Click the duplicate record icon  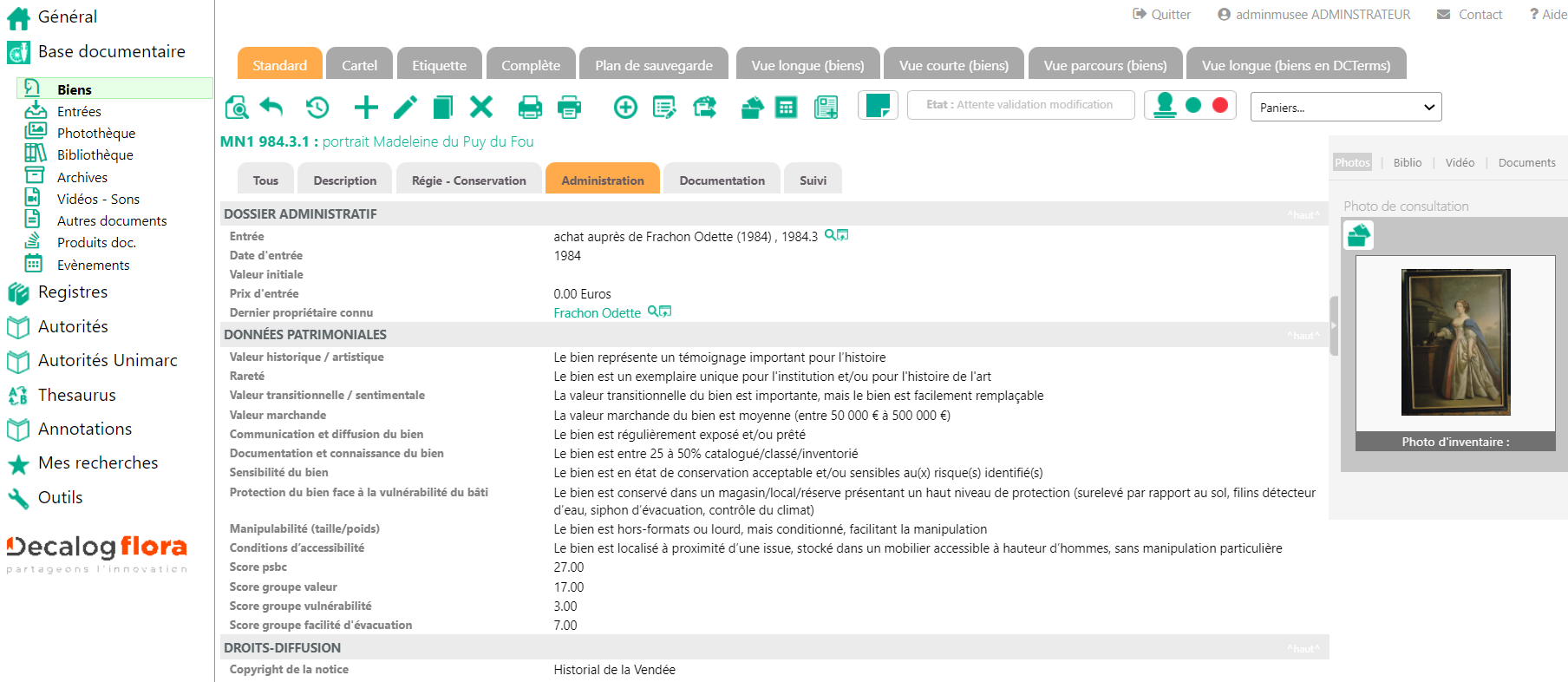[442, 107]
